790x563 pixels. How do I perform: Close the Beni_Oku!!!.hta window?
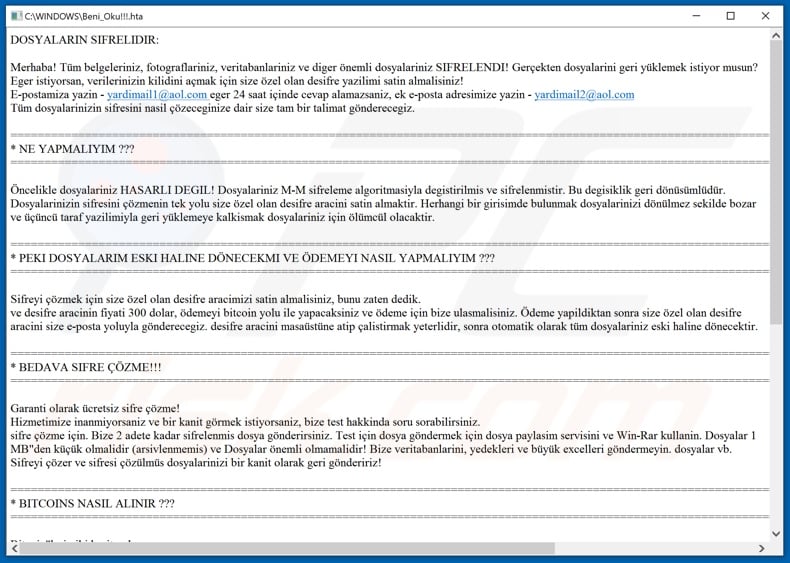click(x=765, y=16)
